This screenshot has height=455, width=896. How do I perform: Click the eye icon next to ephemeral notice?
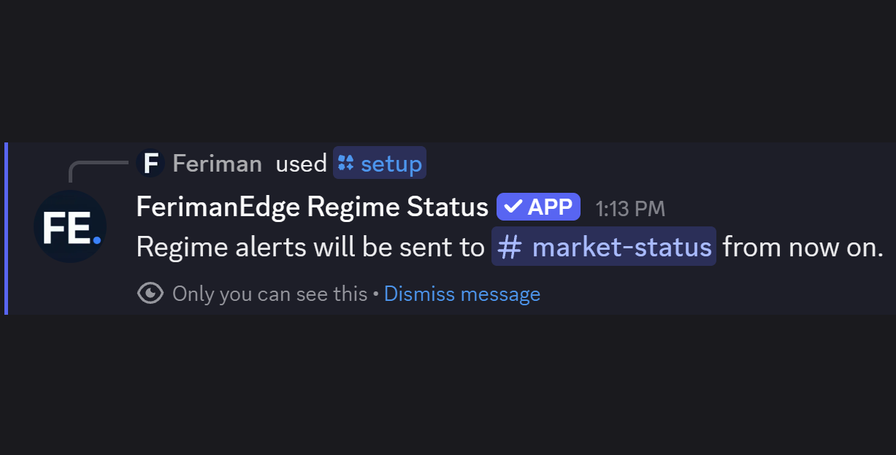pyautogui.click(x=150, y=294)
